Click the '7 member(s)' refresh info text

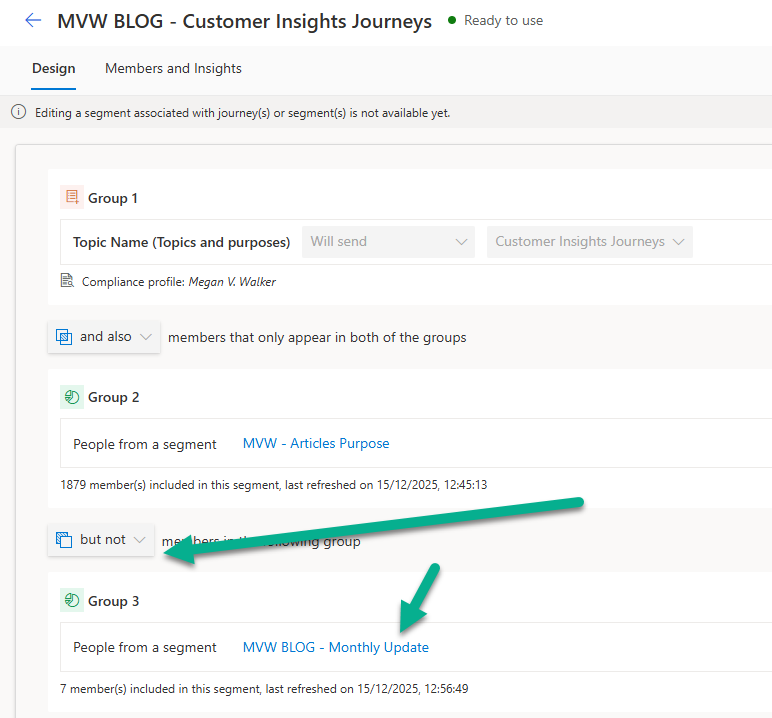[x=265, y=689]
